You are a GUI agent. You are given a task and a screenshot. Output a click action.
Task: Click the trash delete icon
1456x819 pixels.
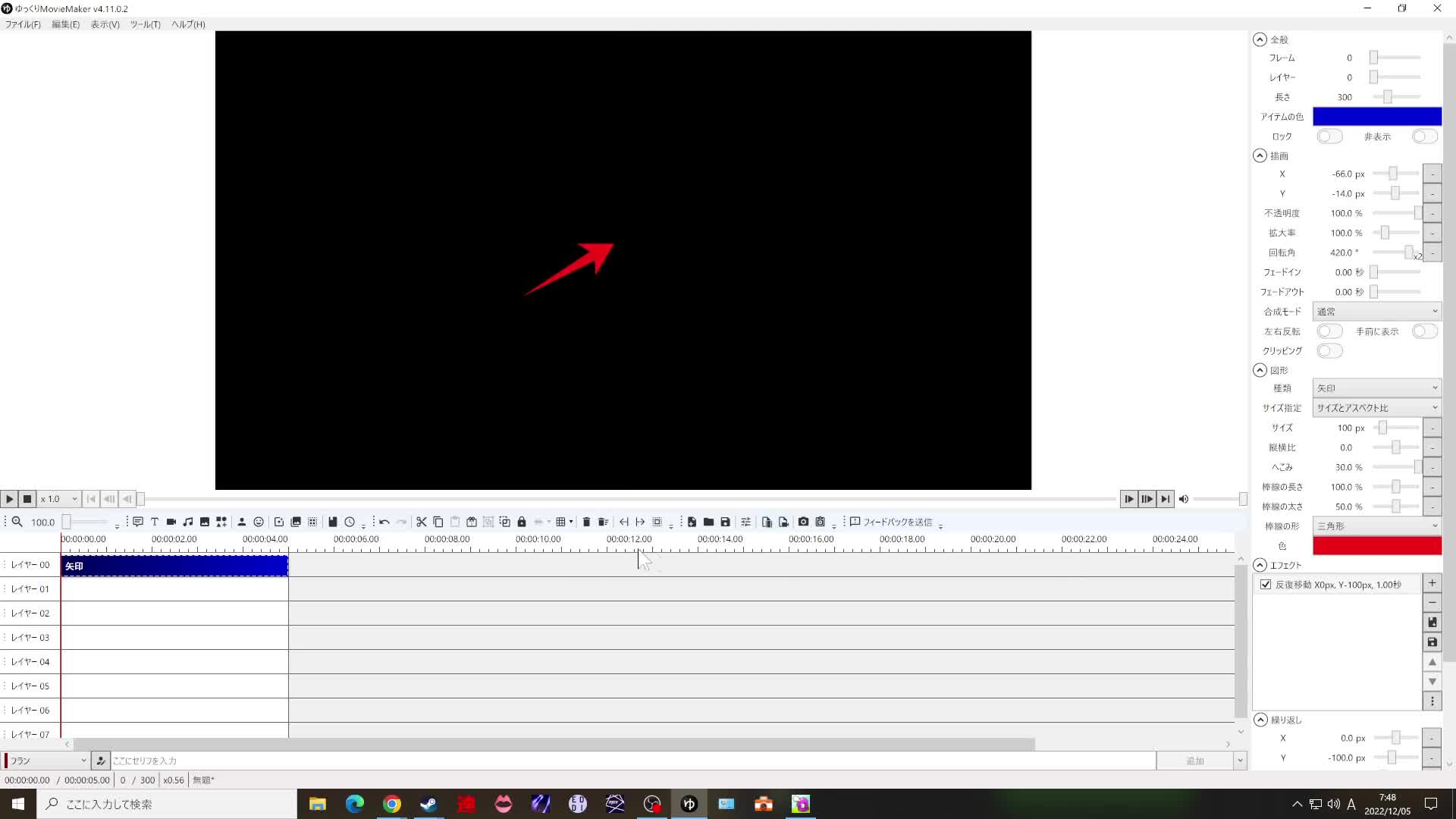[586, 522]
